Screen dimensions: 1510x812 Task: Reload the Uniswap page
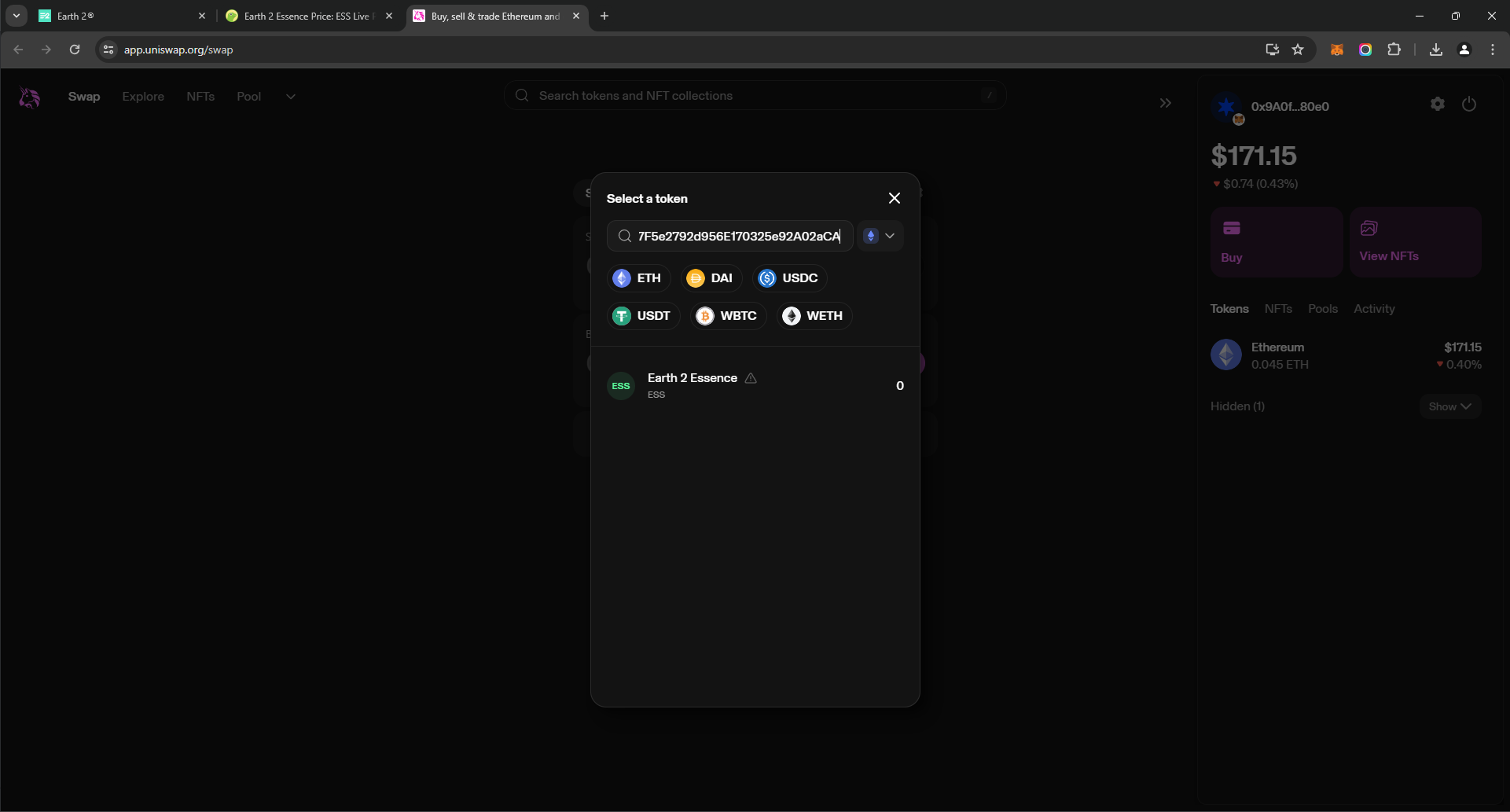pyautogui.click(x=75, y=50)
